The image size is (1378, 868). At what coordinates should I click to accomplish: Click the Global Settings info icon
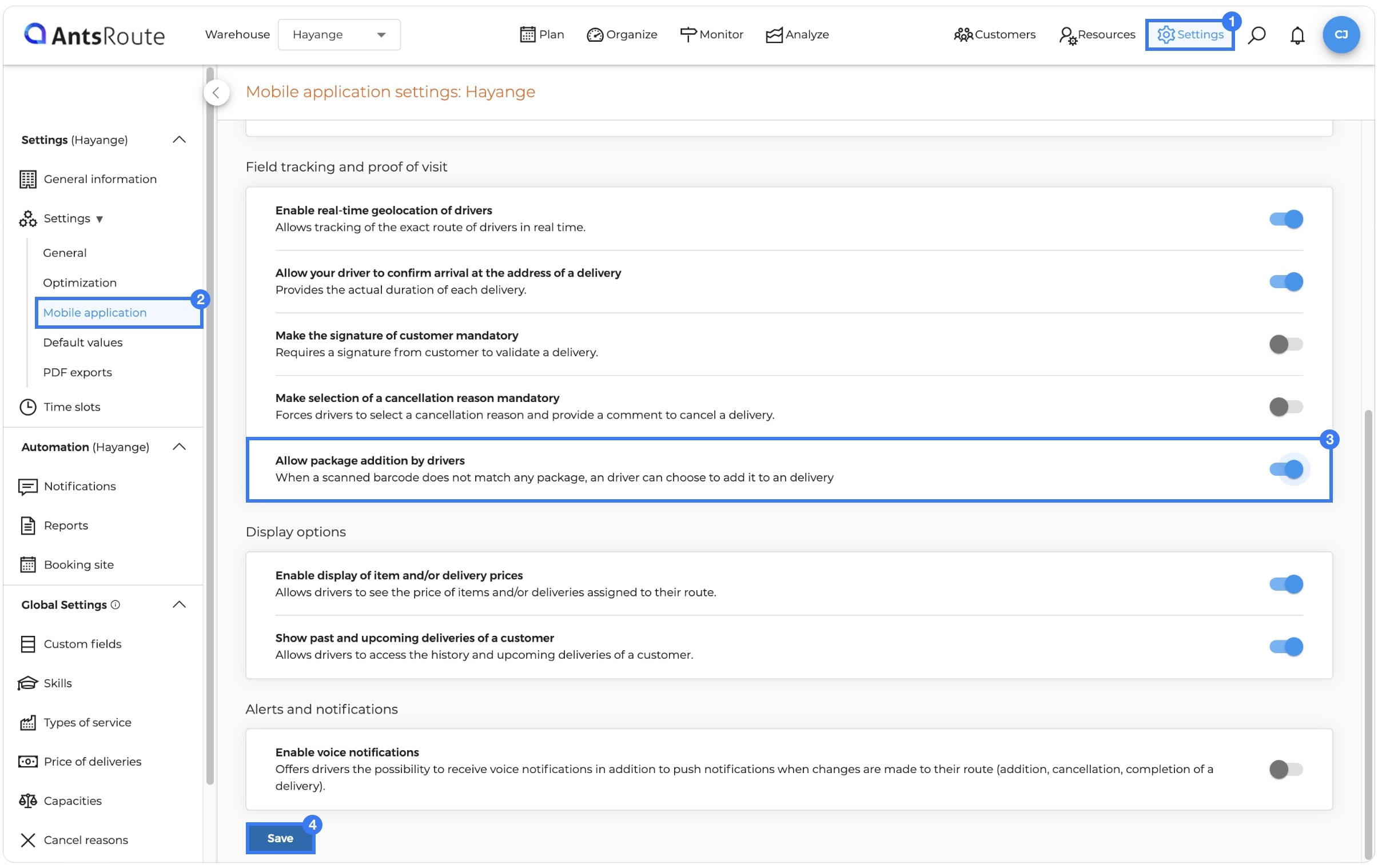(x=115, y=605)
